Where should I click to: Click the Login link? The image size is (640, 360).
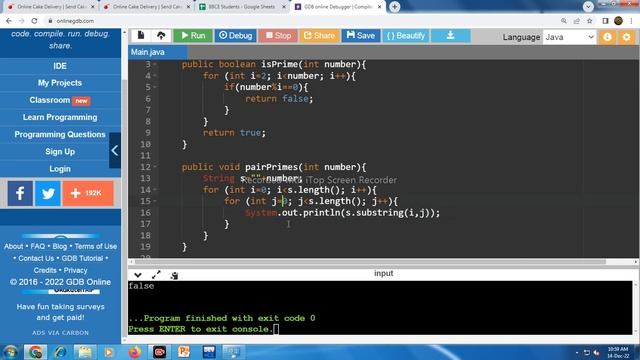[x=60, y=169]
